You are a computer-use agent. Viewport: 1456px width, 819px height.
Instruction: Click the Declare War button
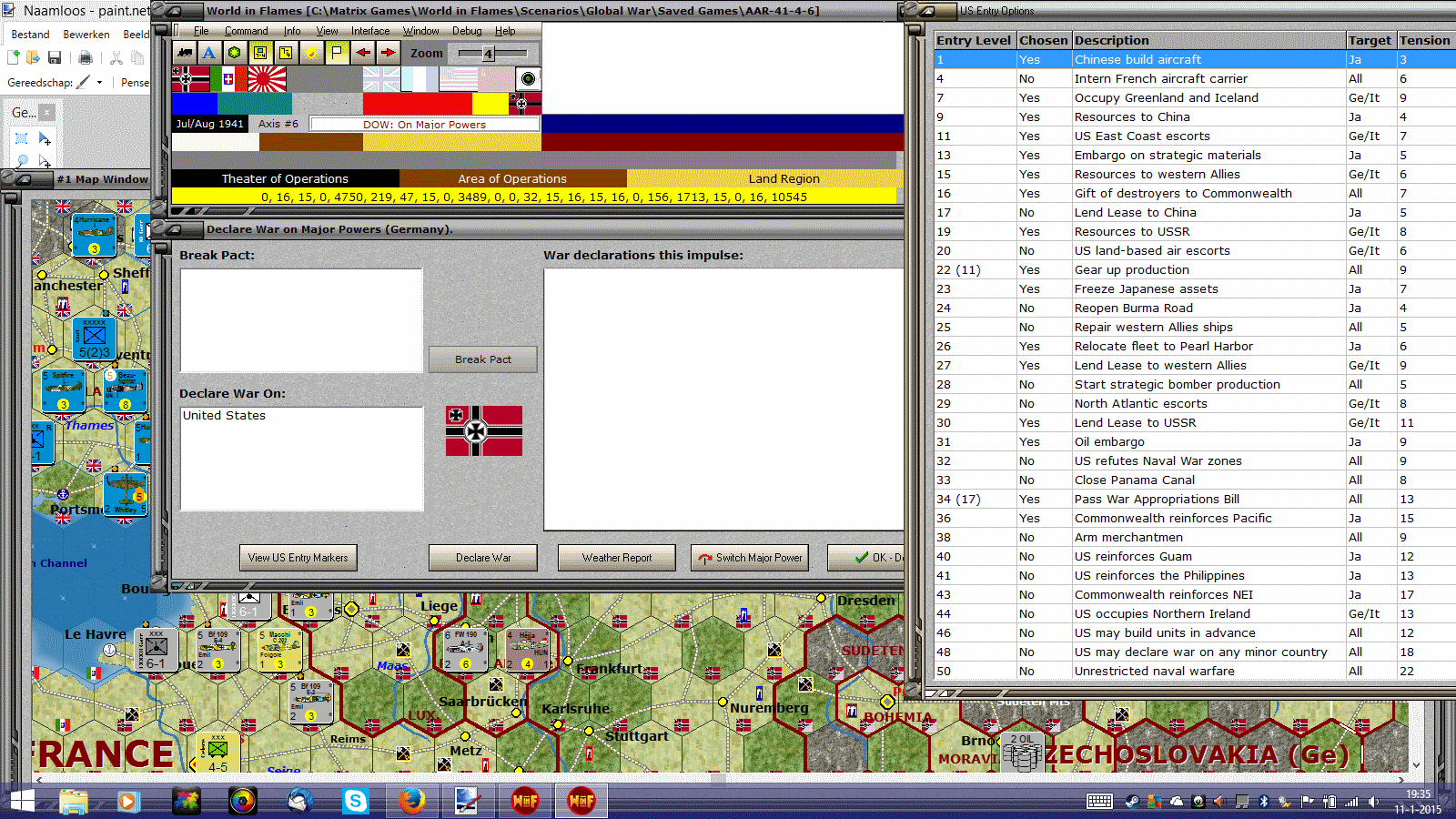point(483,558)
